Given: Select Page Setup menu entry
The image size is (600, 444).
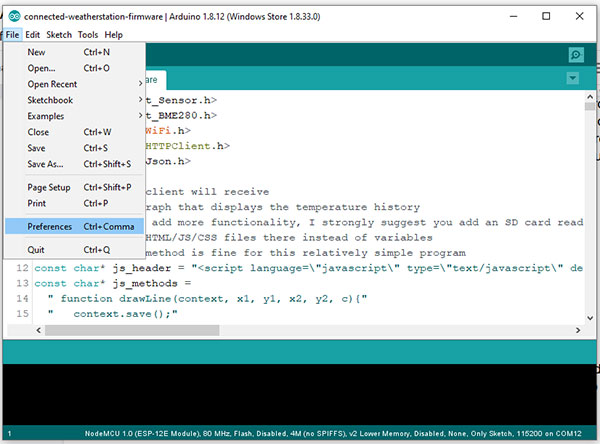Looking at the screenshot, I should coord(48,187).
